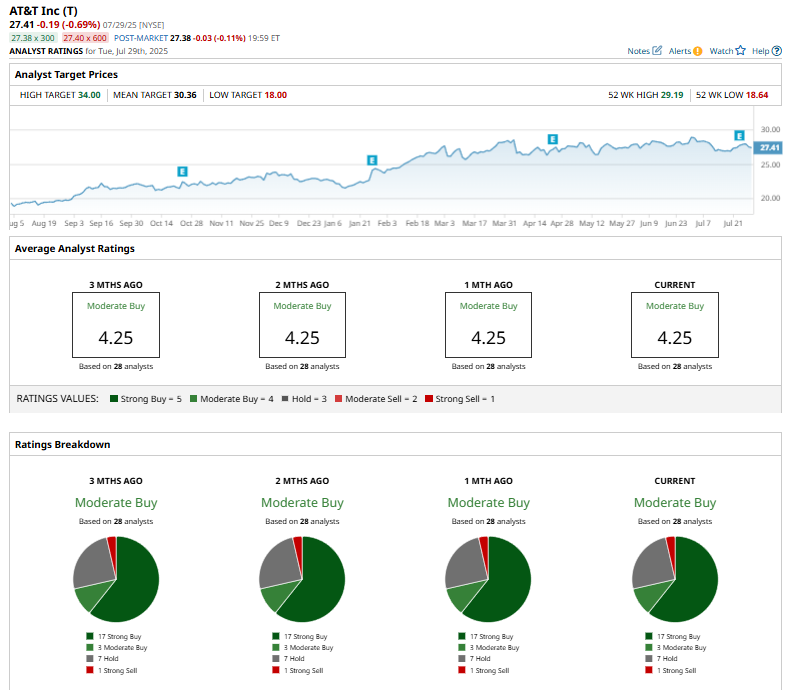Click the 3 Moderate Buy legend square under 2 MTHS AGO
802x690 pixels.
(276, 648)
